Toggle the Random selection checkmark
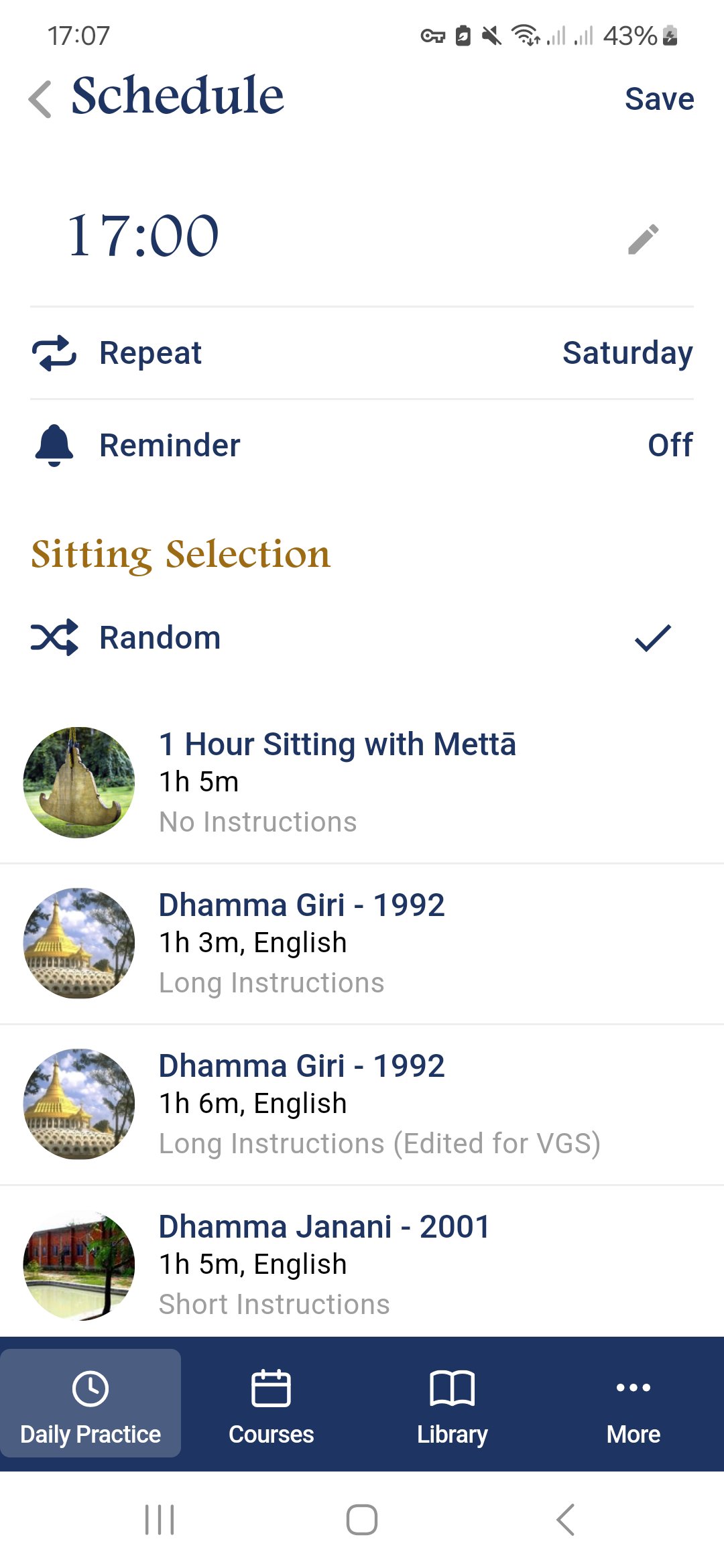 pos(653,638)
